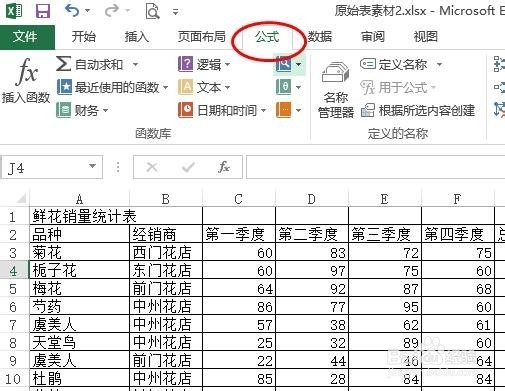The image size is (505, 391).
Task: Click the 品种 header cell
Action: click(79, 234)
